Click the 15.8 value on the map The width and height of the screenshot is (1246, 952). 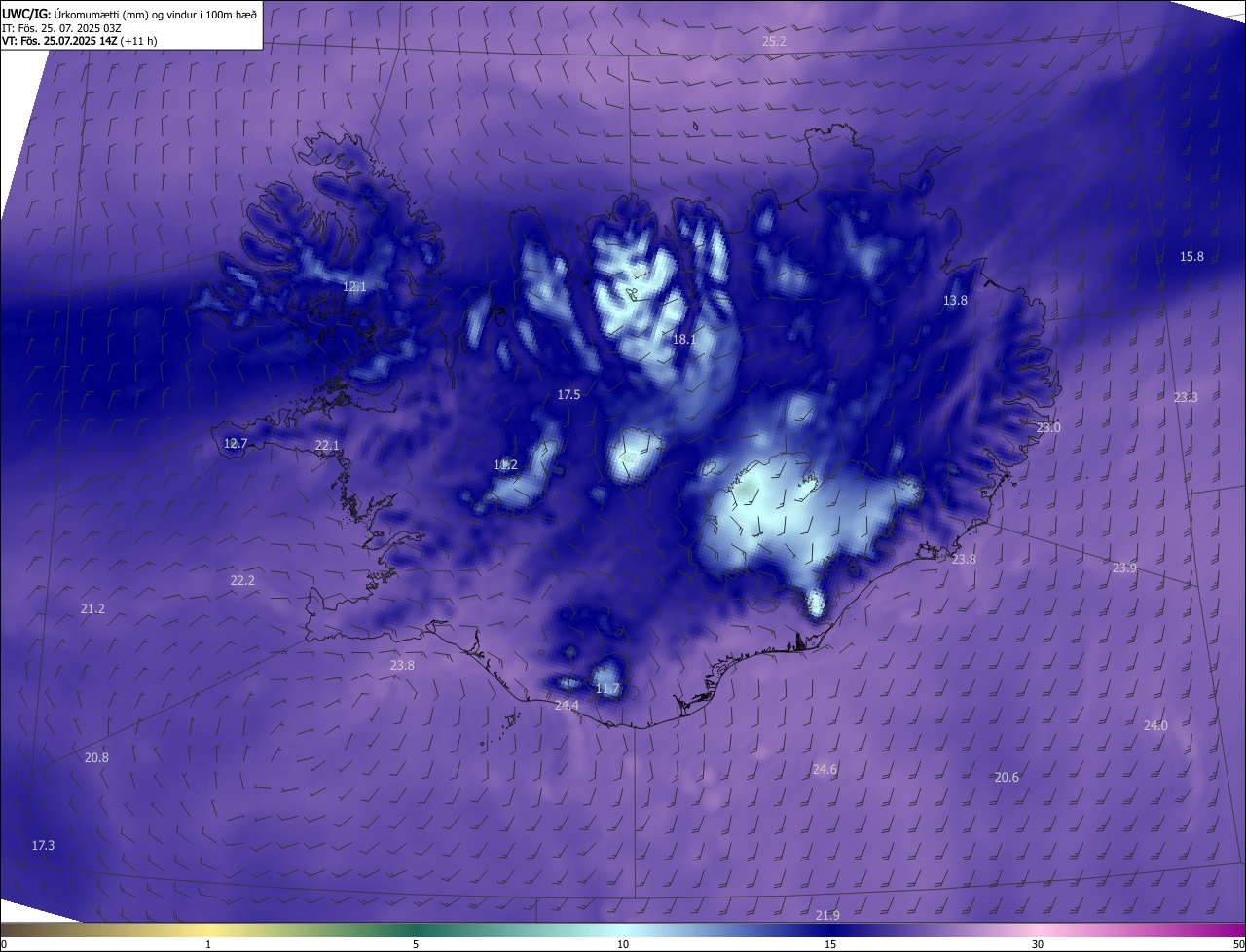tap(1191, 257)
